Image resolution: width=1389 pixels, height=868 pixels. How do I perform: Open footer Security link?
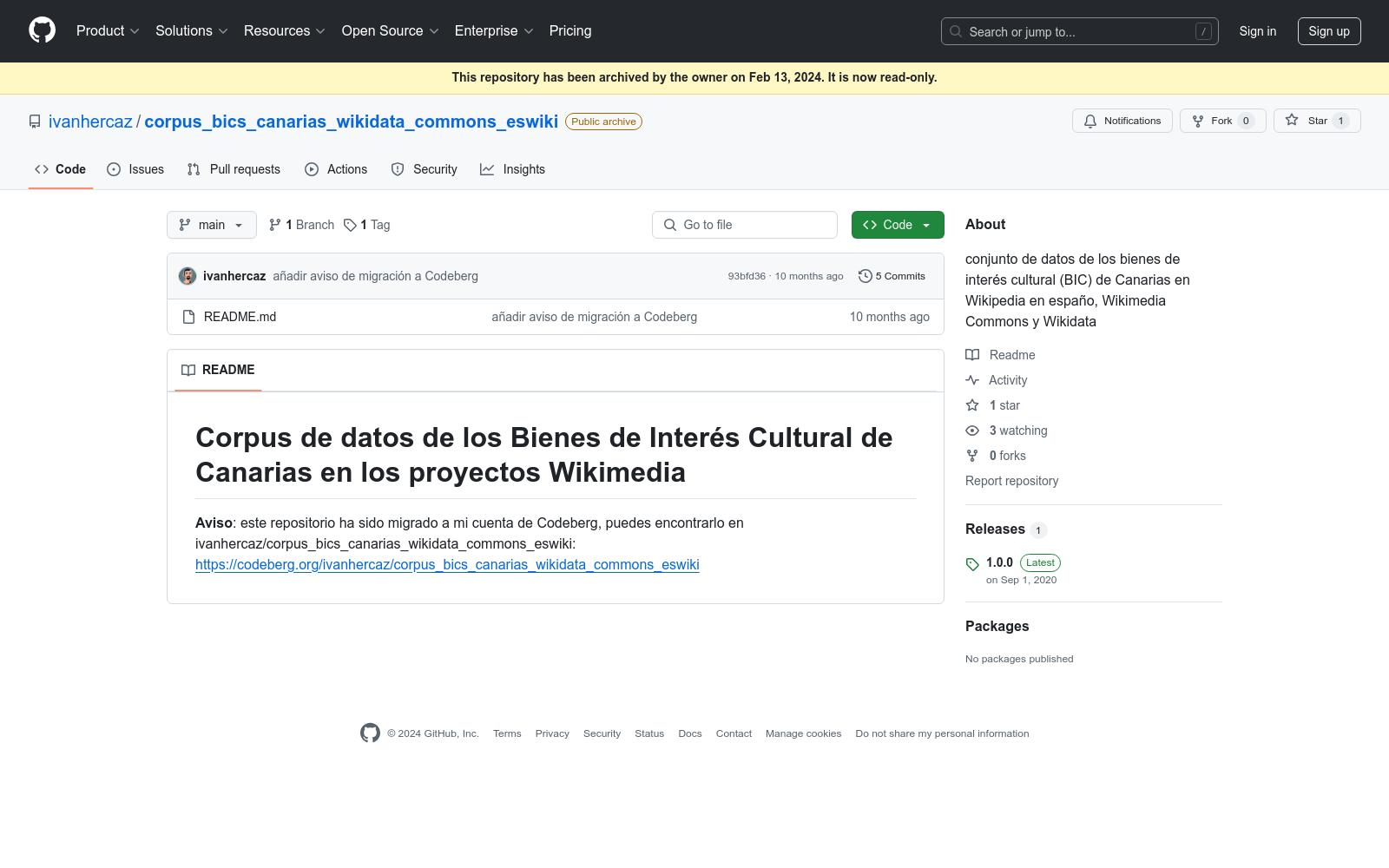point(602,733)
